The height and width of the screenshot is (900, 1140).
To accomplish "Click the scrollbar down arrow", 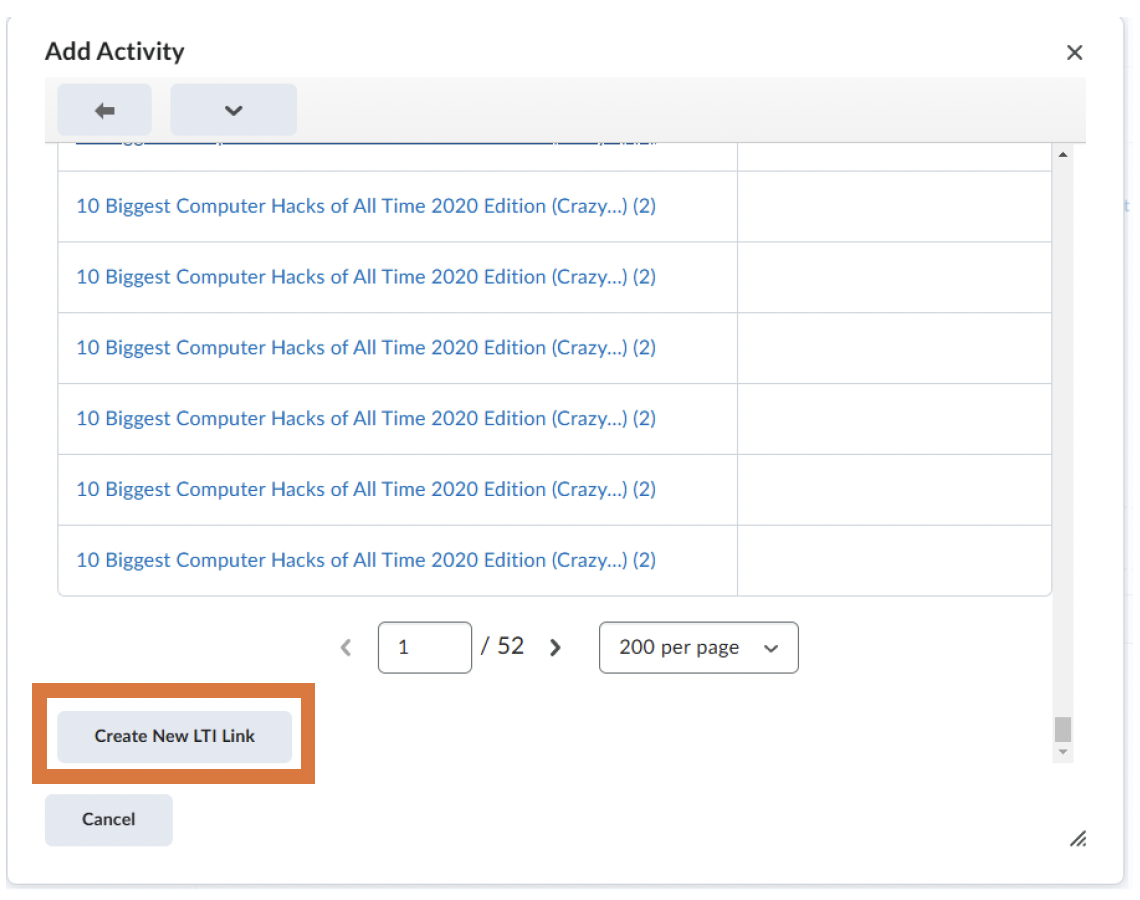I will point(1062,752).
